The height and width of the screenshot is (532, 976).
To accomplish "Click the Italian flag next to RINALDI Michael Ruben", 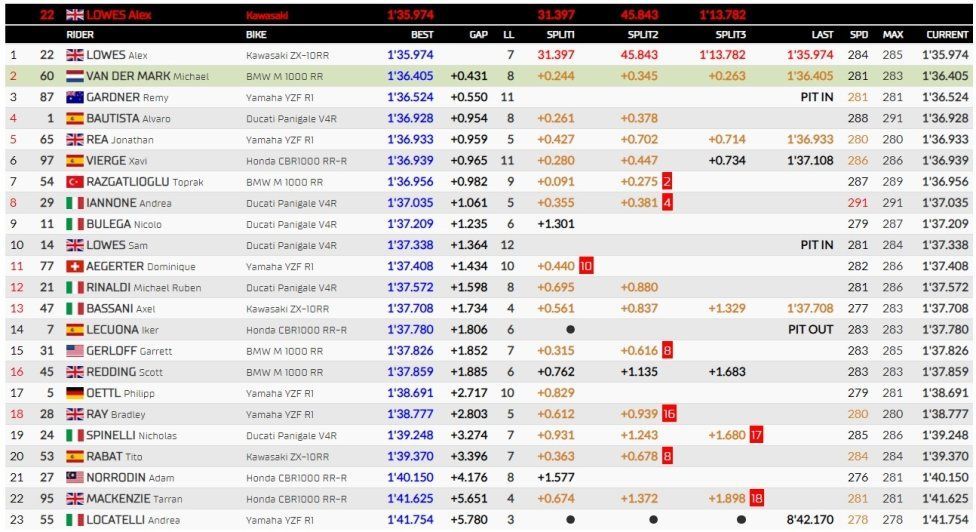I will coord(75,288).
